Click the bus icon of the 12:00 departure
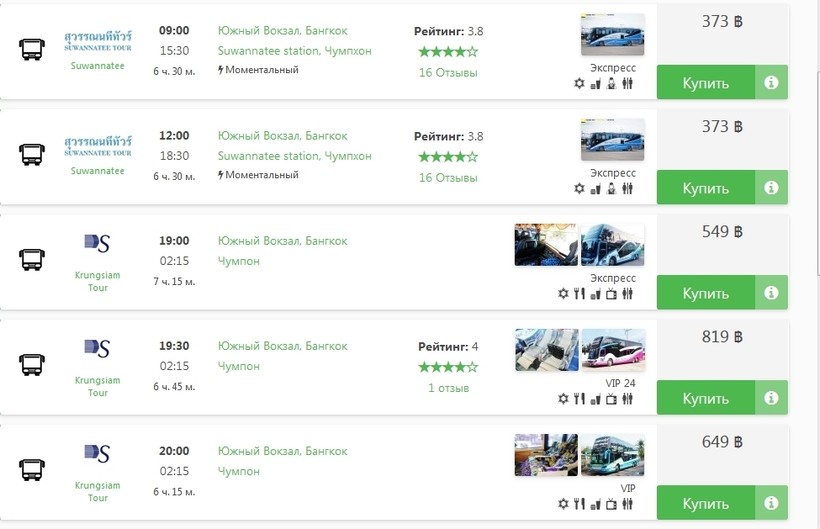Image resolution: width=820 pixels, height=529 pixels. tap(31, 154)
